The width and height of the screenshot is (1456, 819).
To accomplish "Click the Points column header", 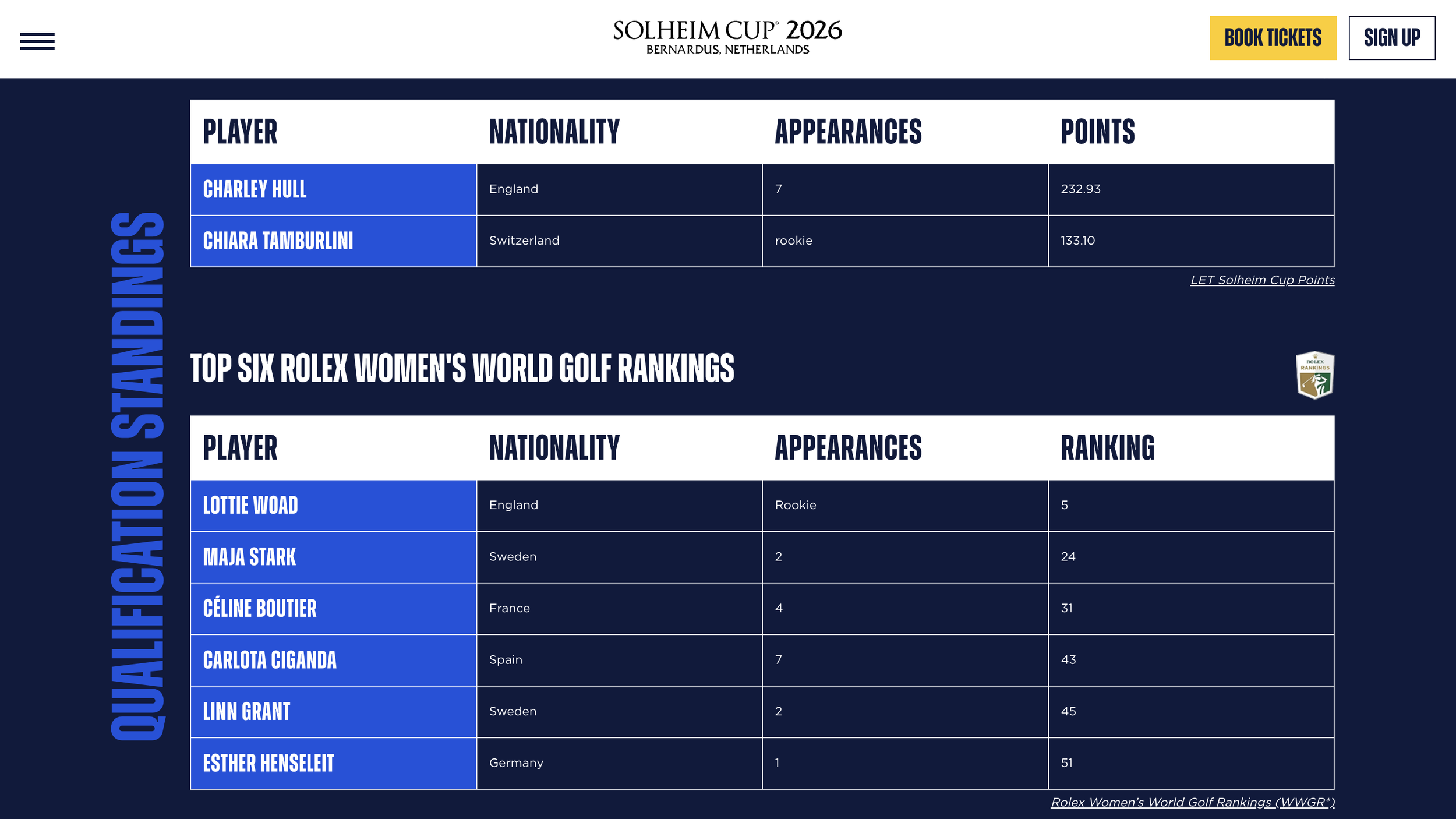I will (x=1097, y=132).
